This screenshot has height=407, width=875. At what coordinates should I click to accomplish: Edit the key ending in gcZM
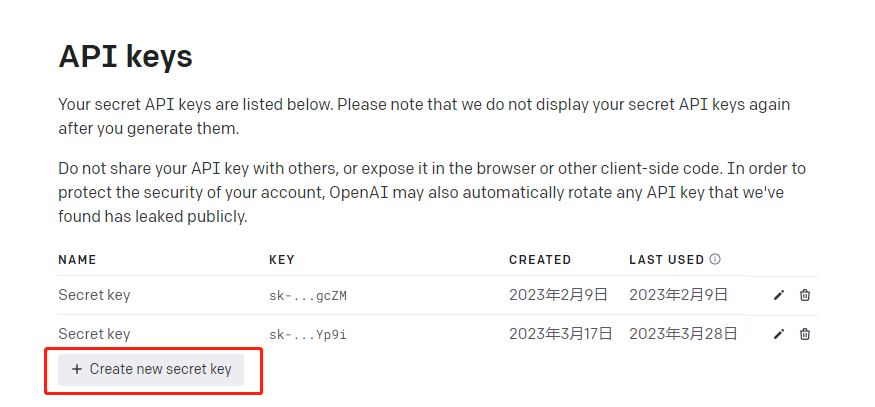click(778, 295)
